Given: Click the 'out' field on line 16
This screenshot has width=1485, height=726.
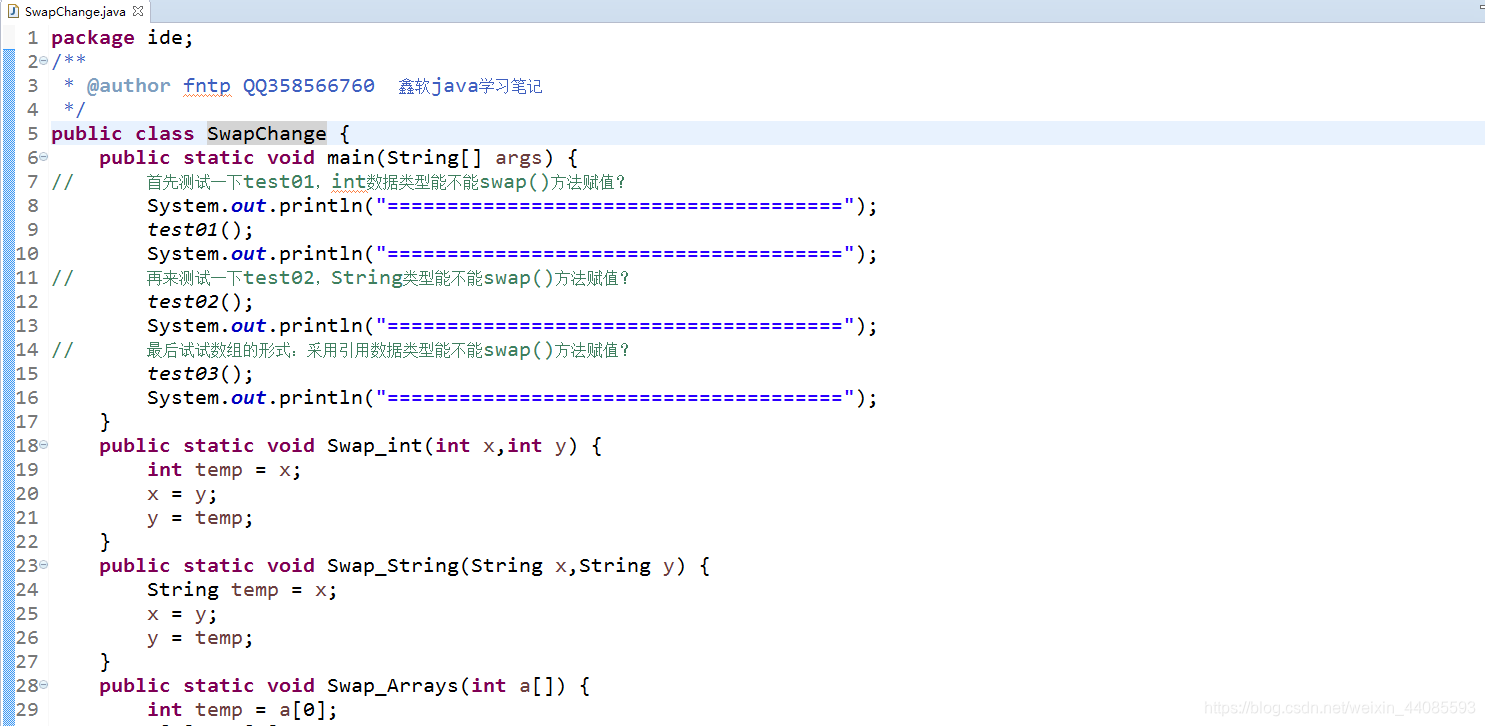Looking at the screenshot, I should pyautogui.click(x=249, y=398).
